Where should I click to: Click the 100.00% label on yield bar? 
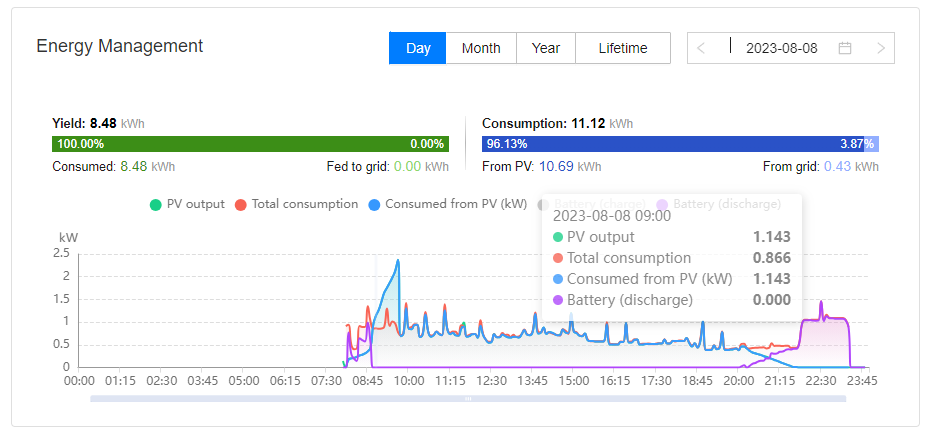pos(81,144)
